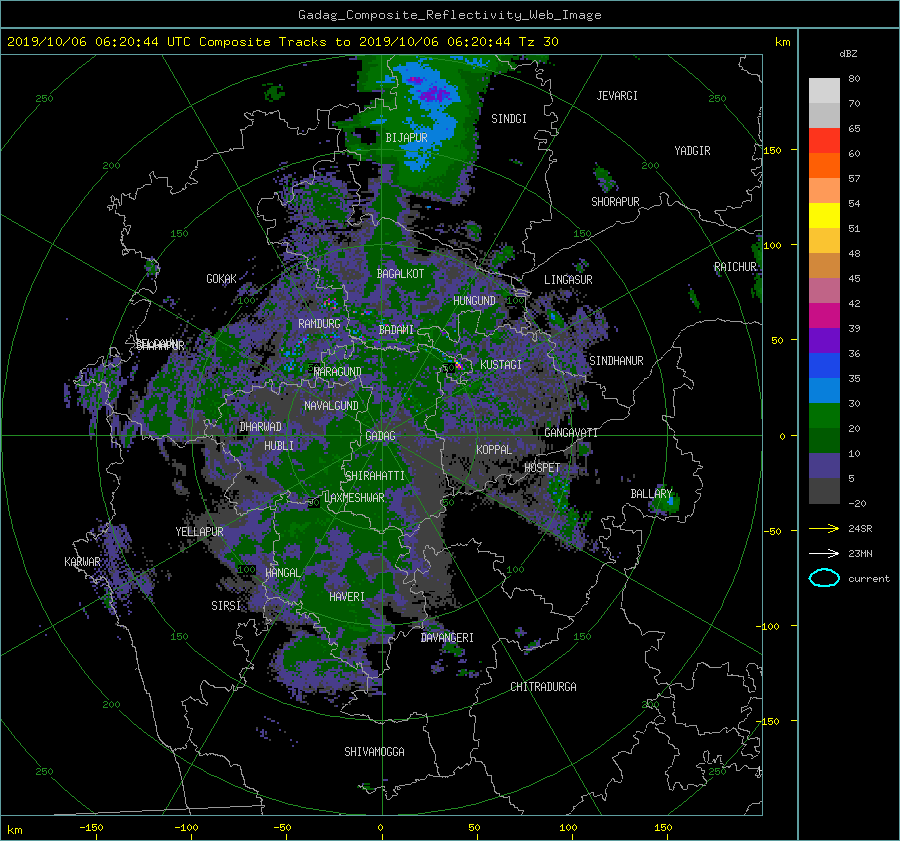This screenshot has width=900, height=841.
Task: Click the SINDGI city label
Action: [509, 119]
